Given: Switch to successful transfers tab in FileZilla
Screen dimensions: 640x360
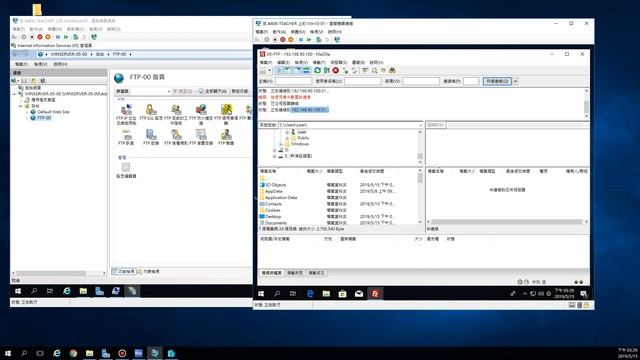Looking at the screenshot, I should click(316, 273).
